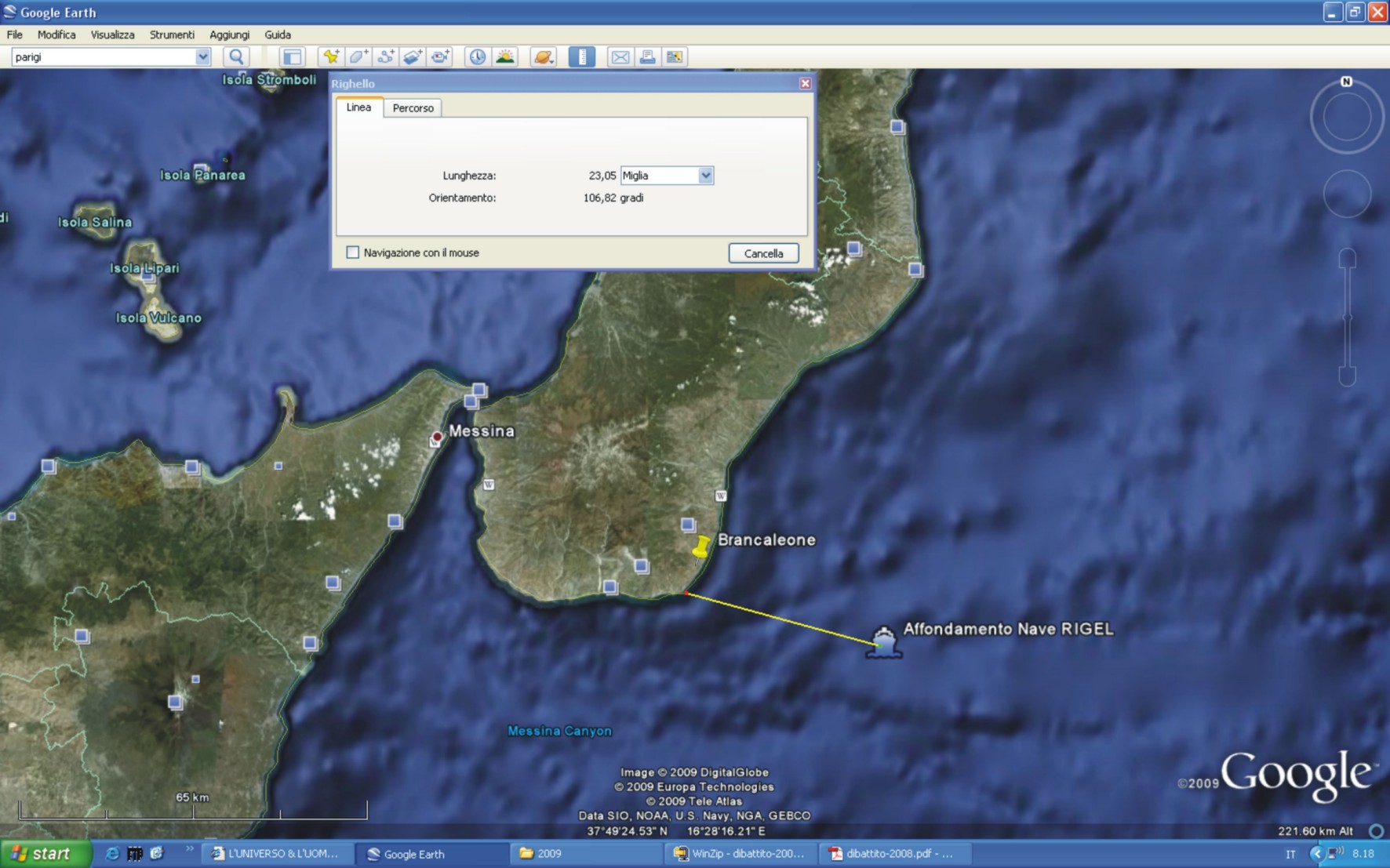Click the Isola Panarea label

[202, 175]
